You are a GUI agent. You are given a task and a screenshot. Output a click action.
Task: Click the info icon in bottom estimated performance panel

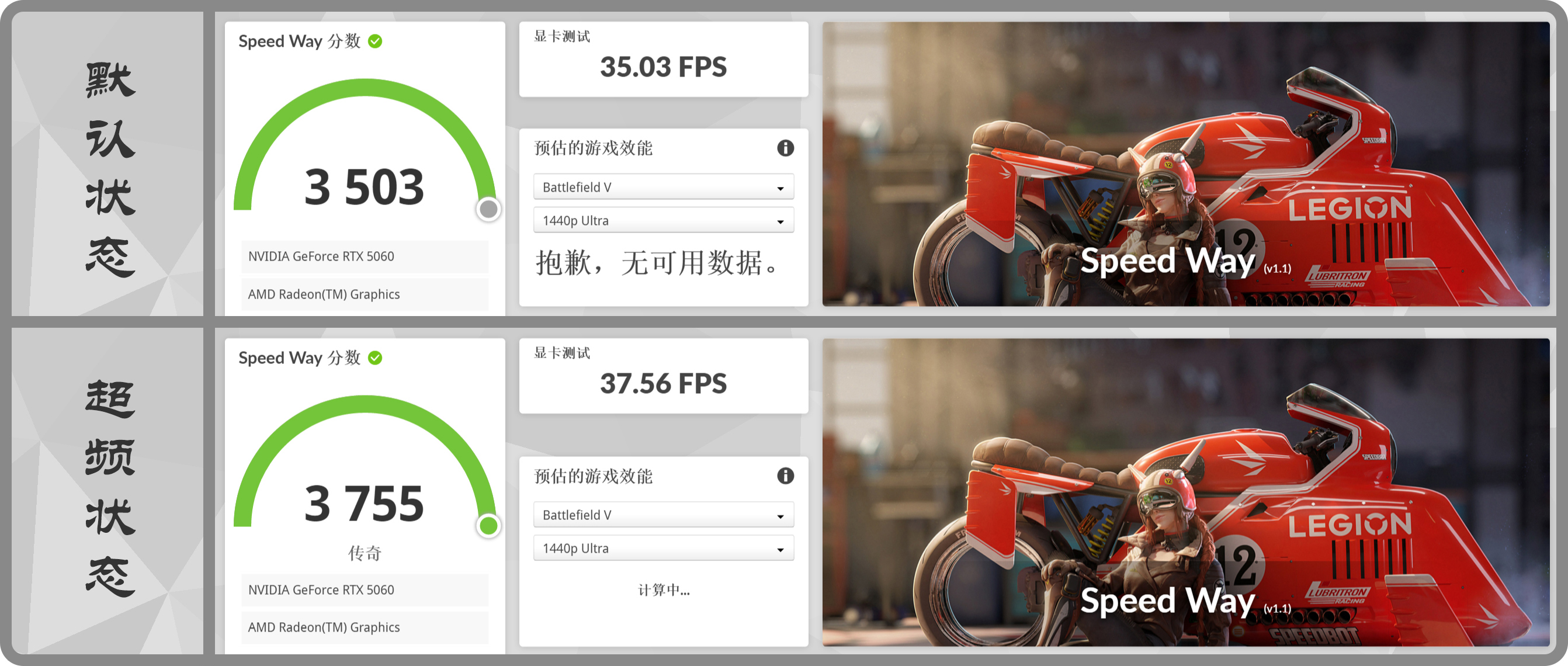tap(785, 476)
